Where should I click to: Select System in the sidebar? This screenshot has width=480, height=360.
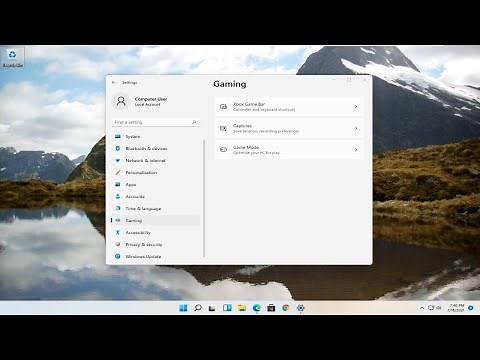point(156,137)
